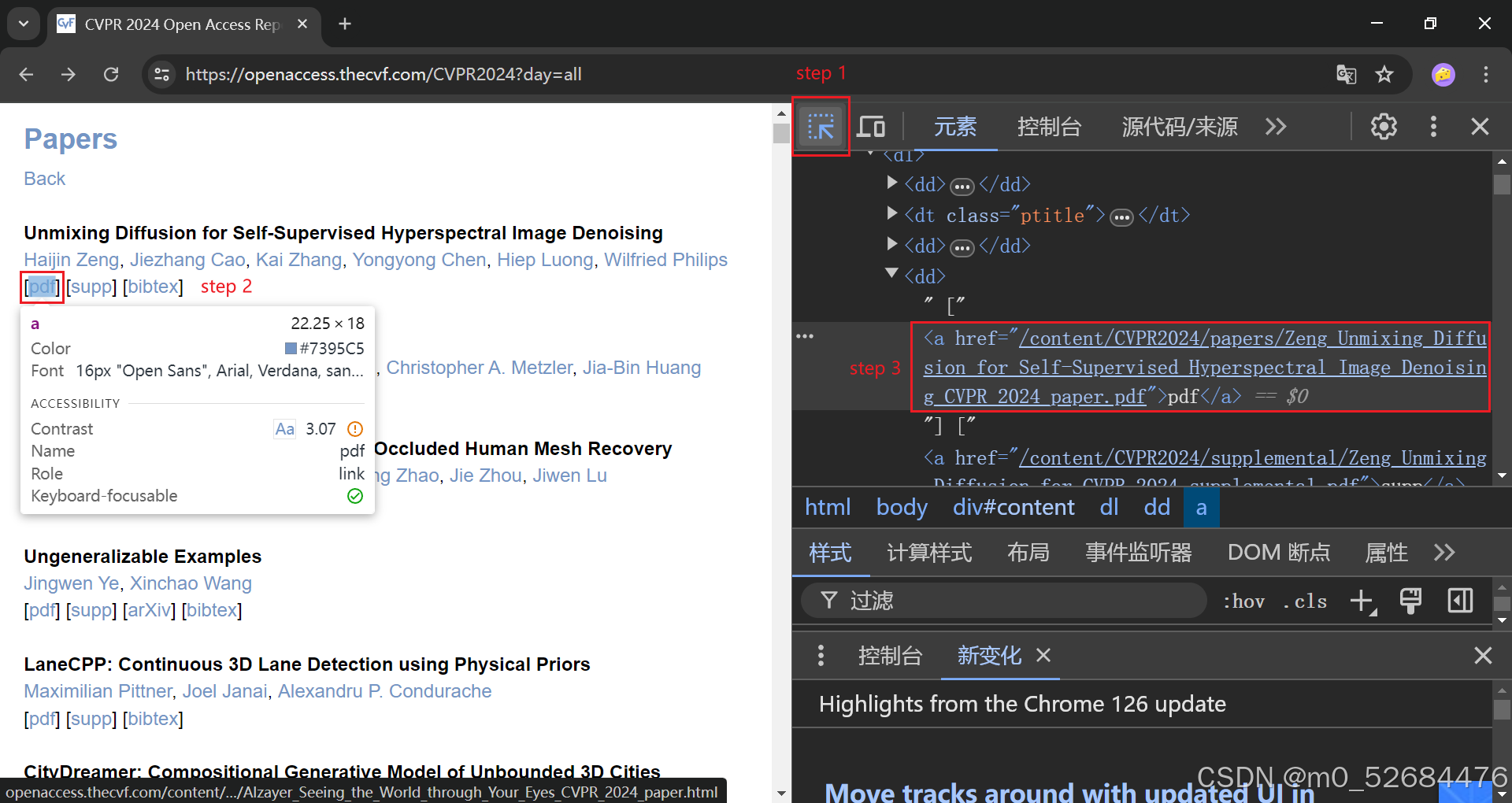Open Chrome main menu
This screenshot has height=803, width=1512.
coord(1486,74)
